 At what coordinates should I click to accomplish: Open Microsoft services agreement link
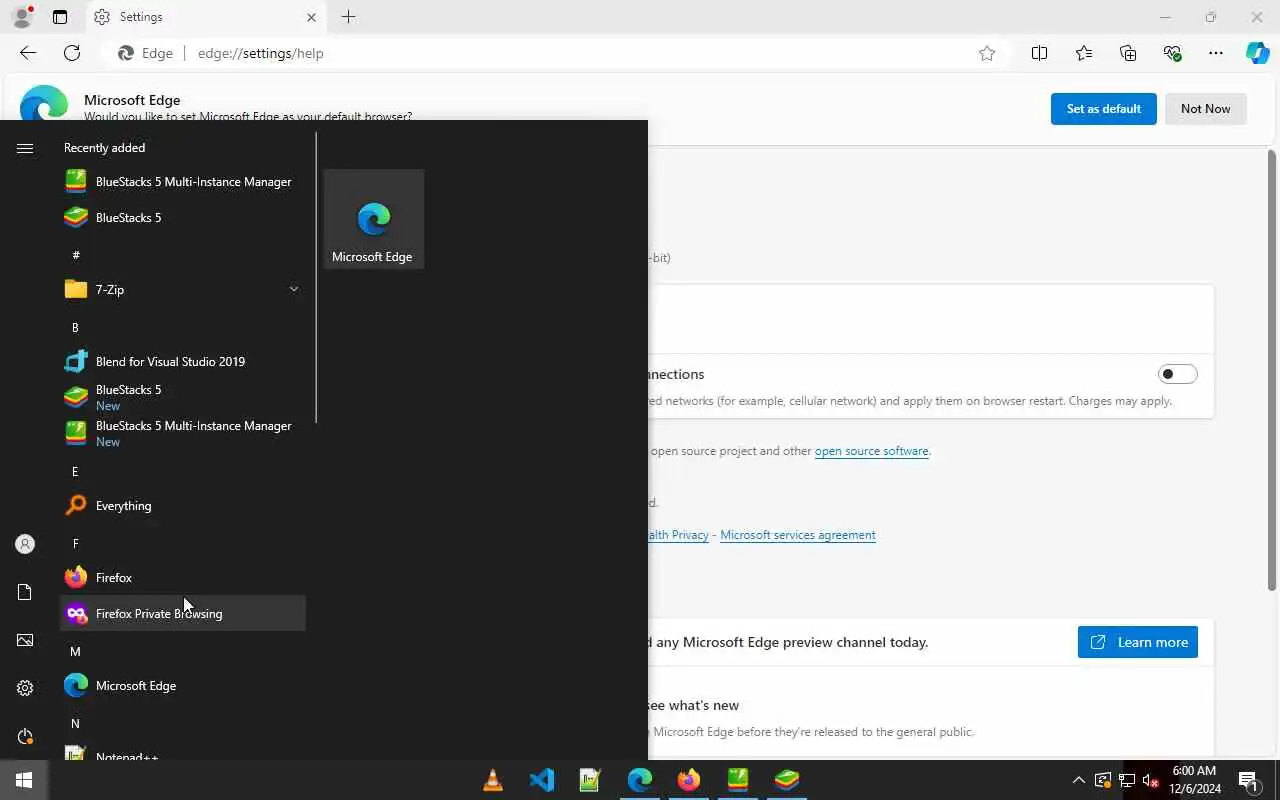coord(798,535)
